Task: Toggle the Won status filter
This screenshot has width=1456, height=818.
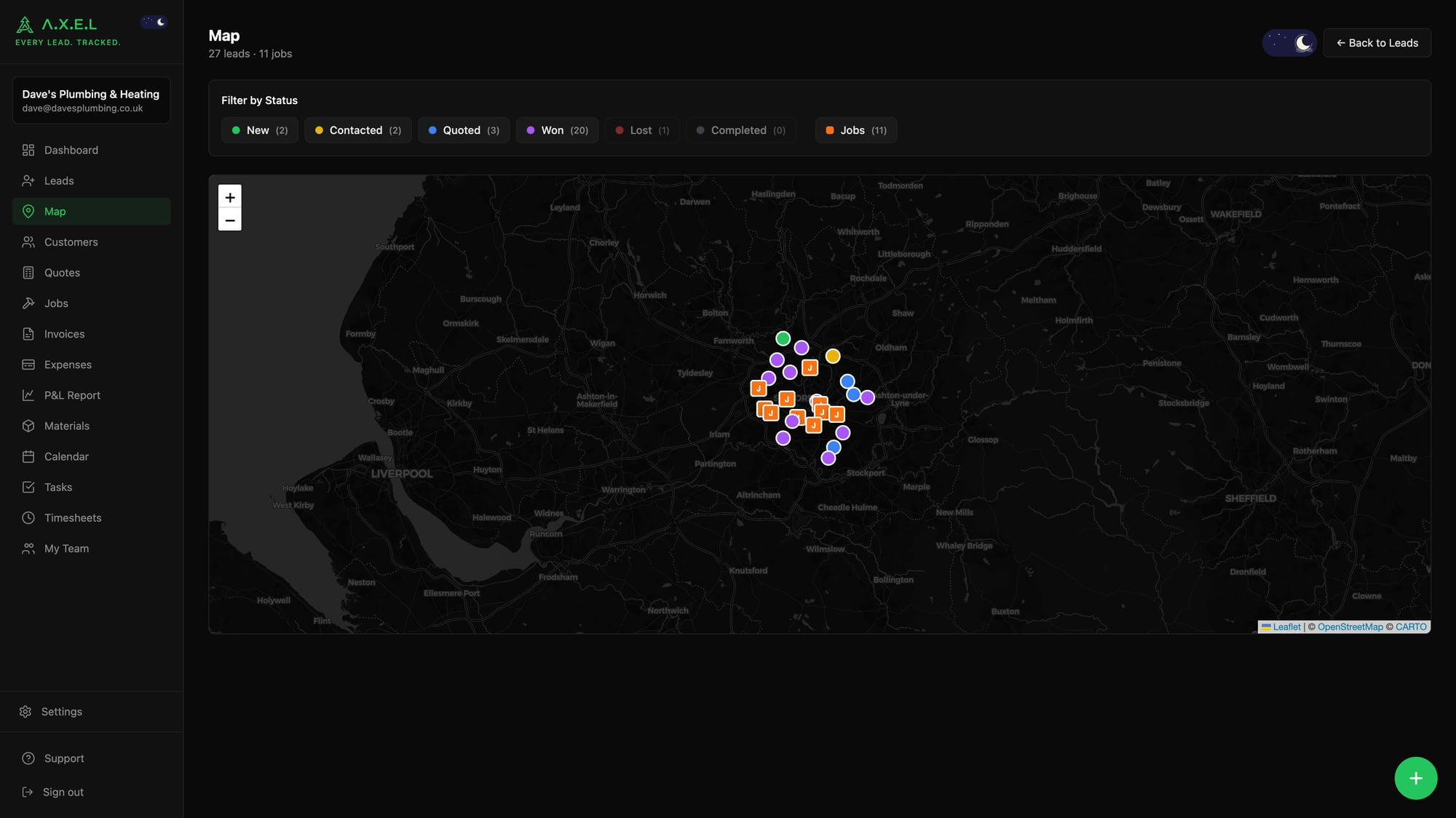Action: pos(556,130)
